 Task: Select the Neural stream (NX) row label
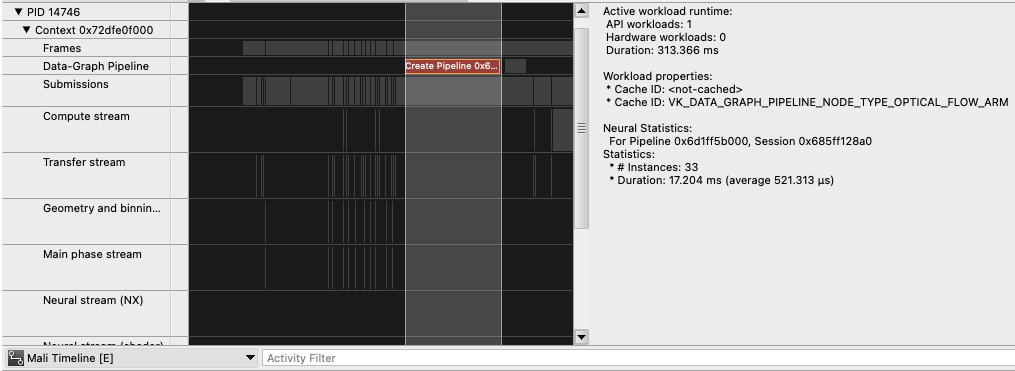tap(93, 300)
